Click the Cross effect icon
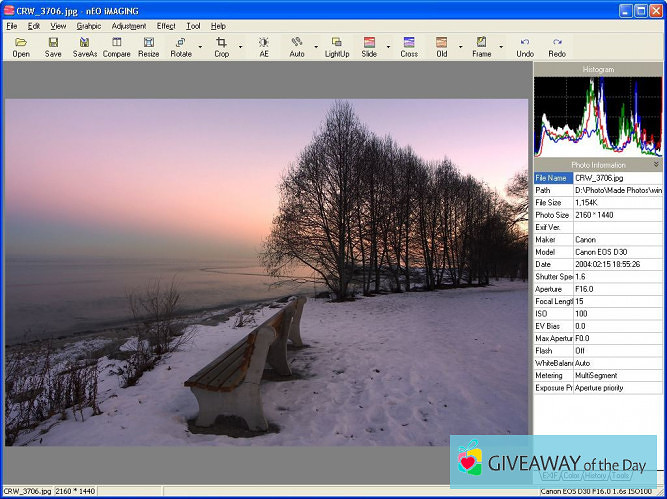 tap(409, 43)
